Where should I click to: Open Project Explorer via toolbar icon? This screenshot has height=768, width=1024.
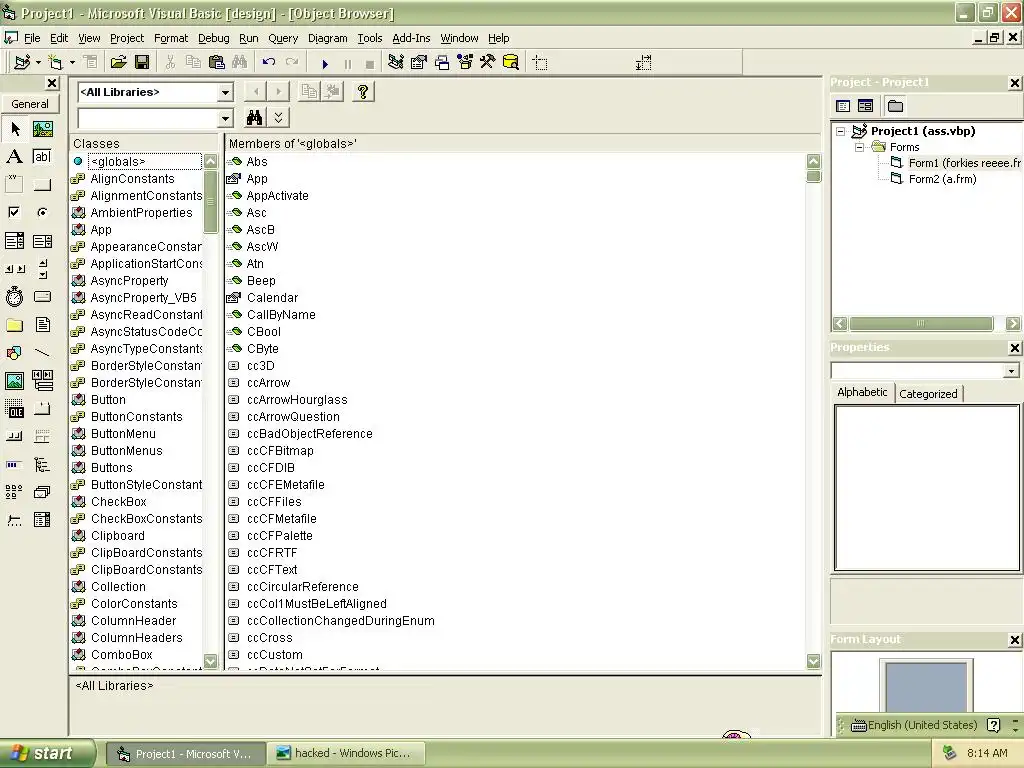pos(395,62)
